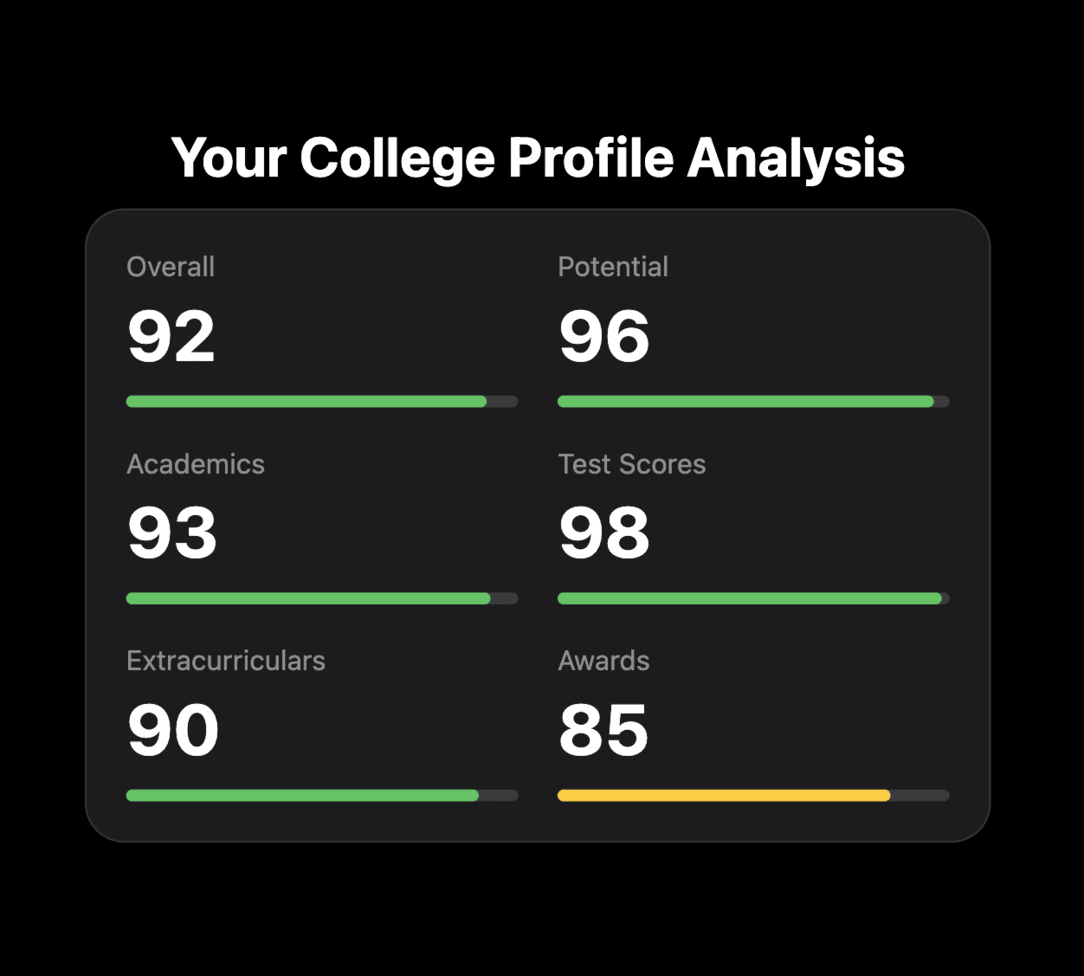Viewport: 1084px width, 976px height.
Task: Click the Extracurriculars metric label
Action: (225, 660)
